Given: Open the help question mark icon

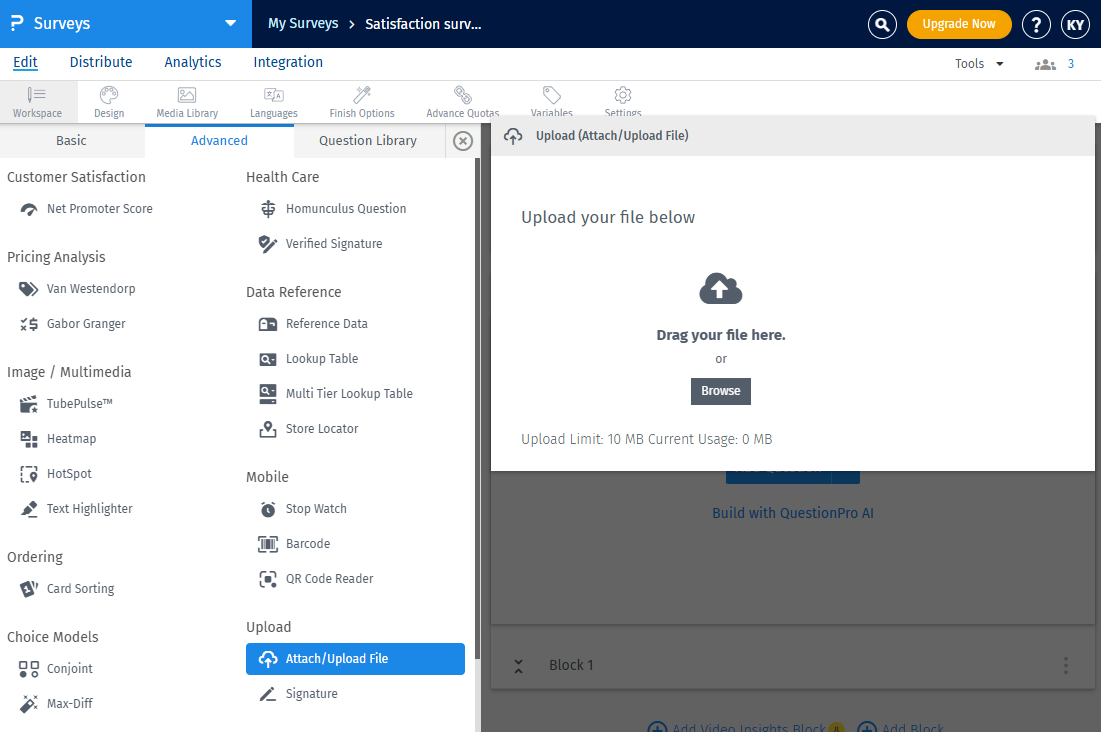Looking at the screenshot, I should (1036, 24).
